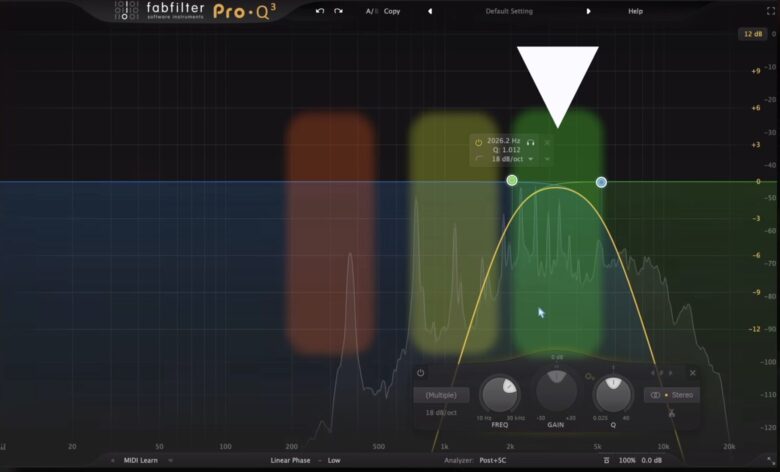Screen dimensions: 780x472
Task: Open the 12 dB display range dropdown
Action: pyautogui.click(x=752, y=34)
